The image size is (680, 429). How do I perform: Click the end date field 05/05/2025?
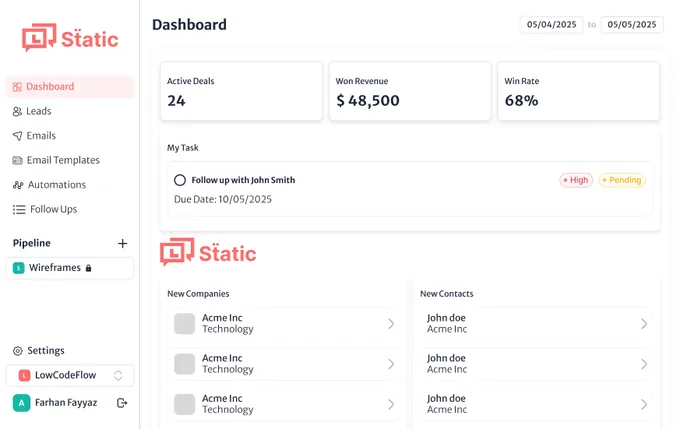[632, 25]
